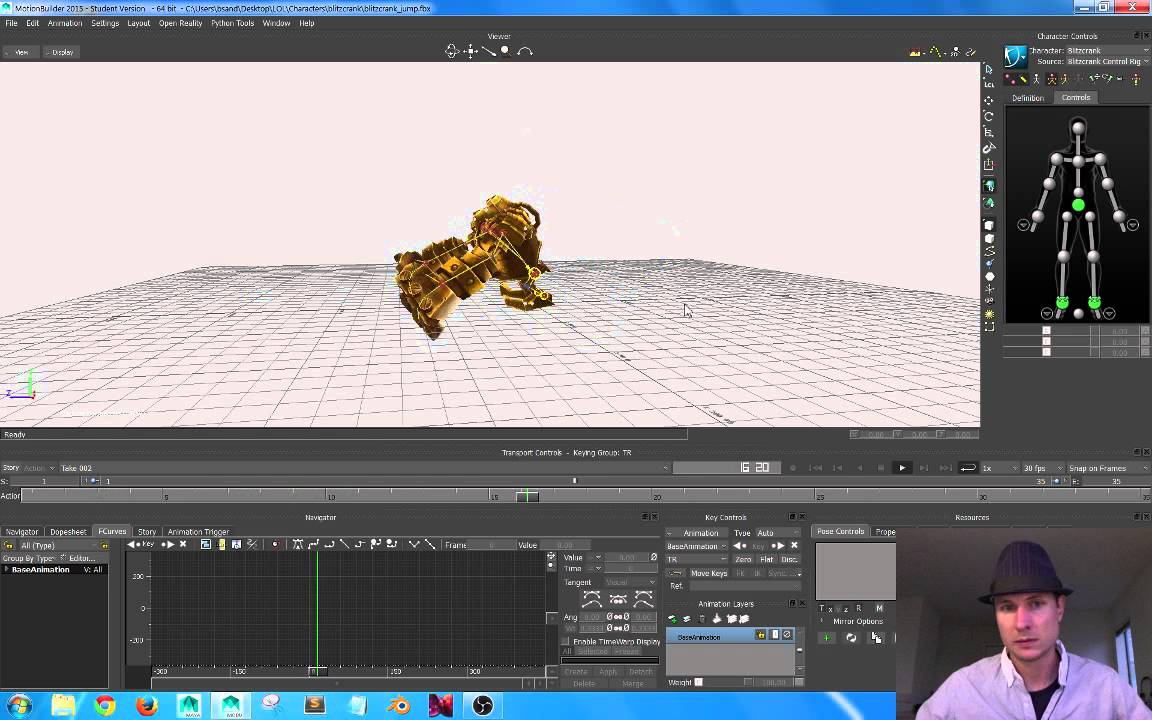The image size is (1152, 720).
Task: Activate the Scale tool in viewer toolbar
Action: tap(989, 132)
